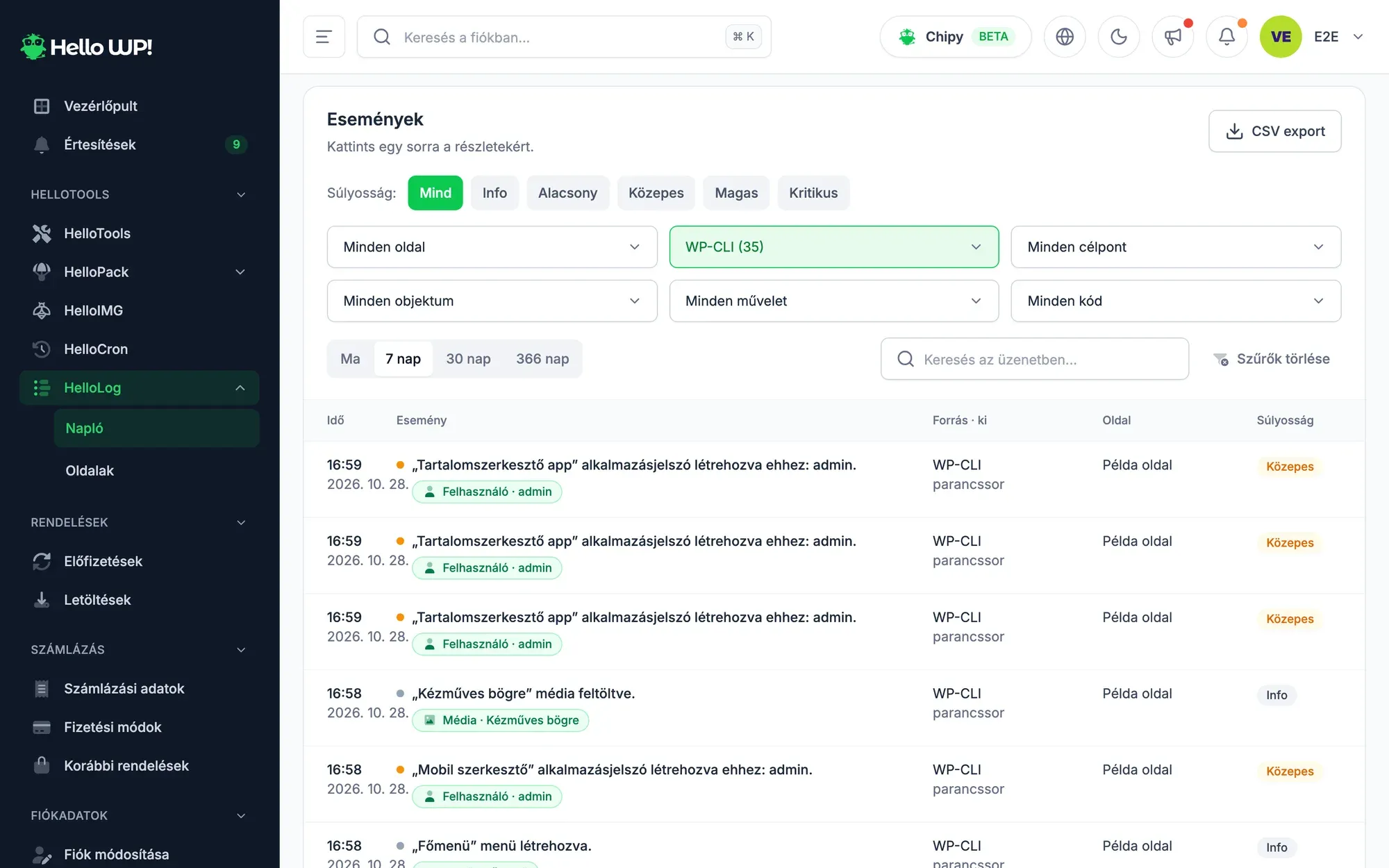This screenshot has width=1389, height=868.
Task: Open the Minden kód dropdown
Action: click(1176, 301)
